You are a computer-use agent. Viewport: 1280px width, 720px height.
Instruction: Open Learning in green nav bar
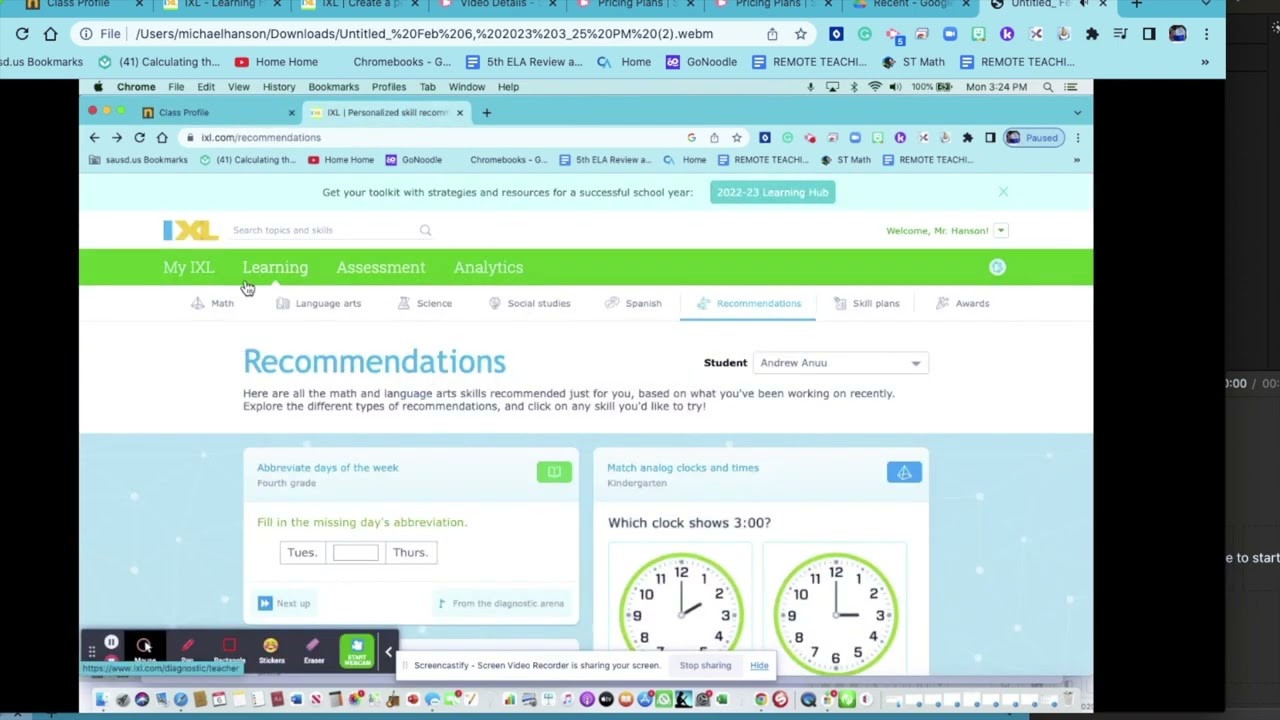275,267
